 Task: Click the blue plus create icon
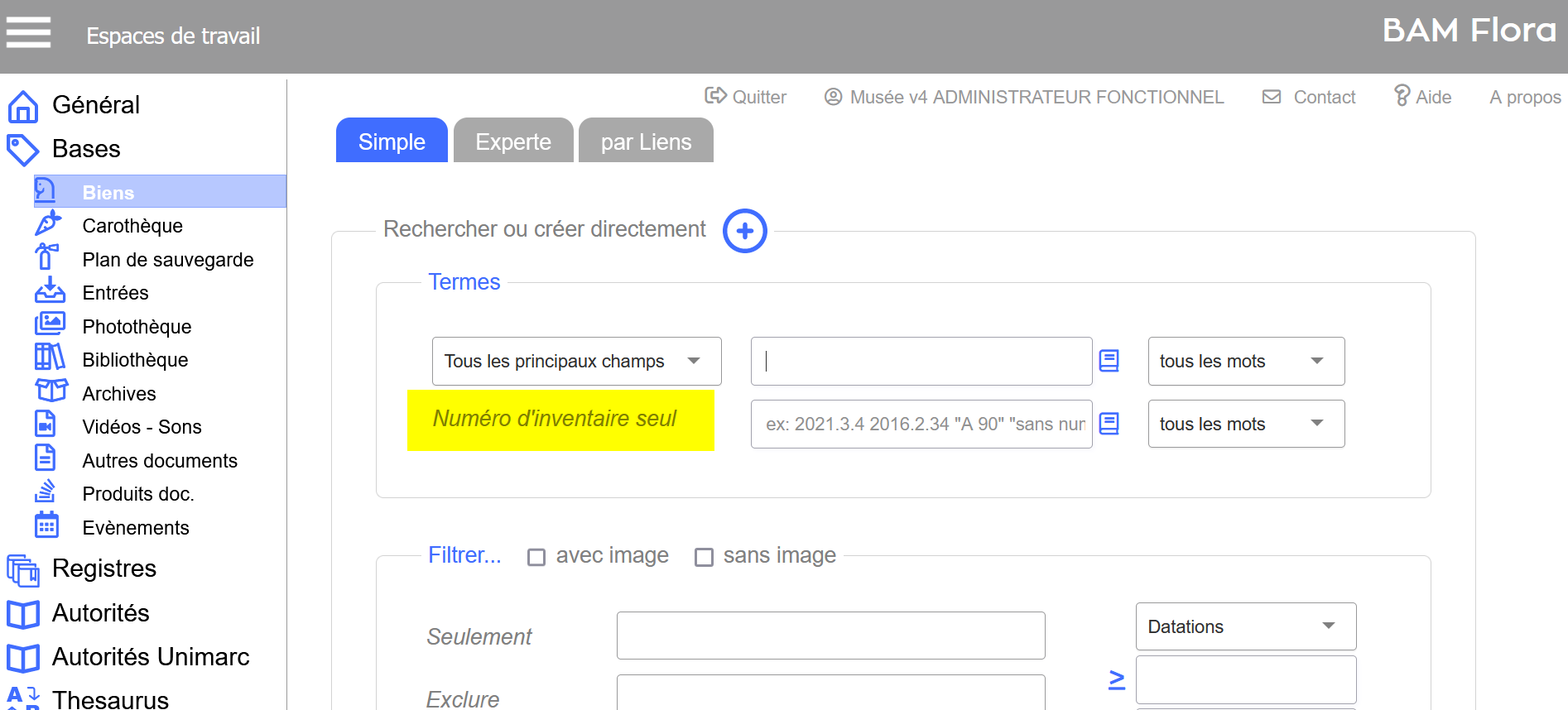(744, 231)
